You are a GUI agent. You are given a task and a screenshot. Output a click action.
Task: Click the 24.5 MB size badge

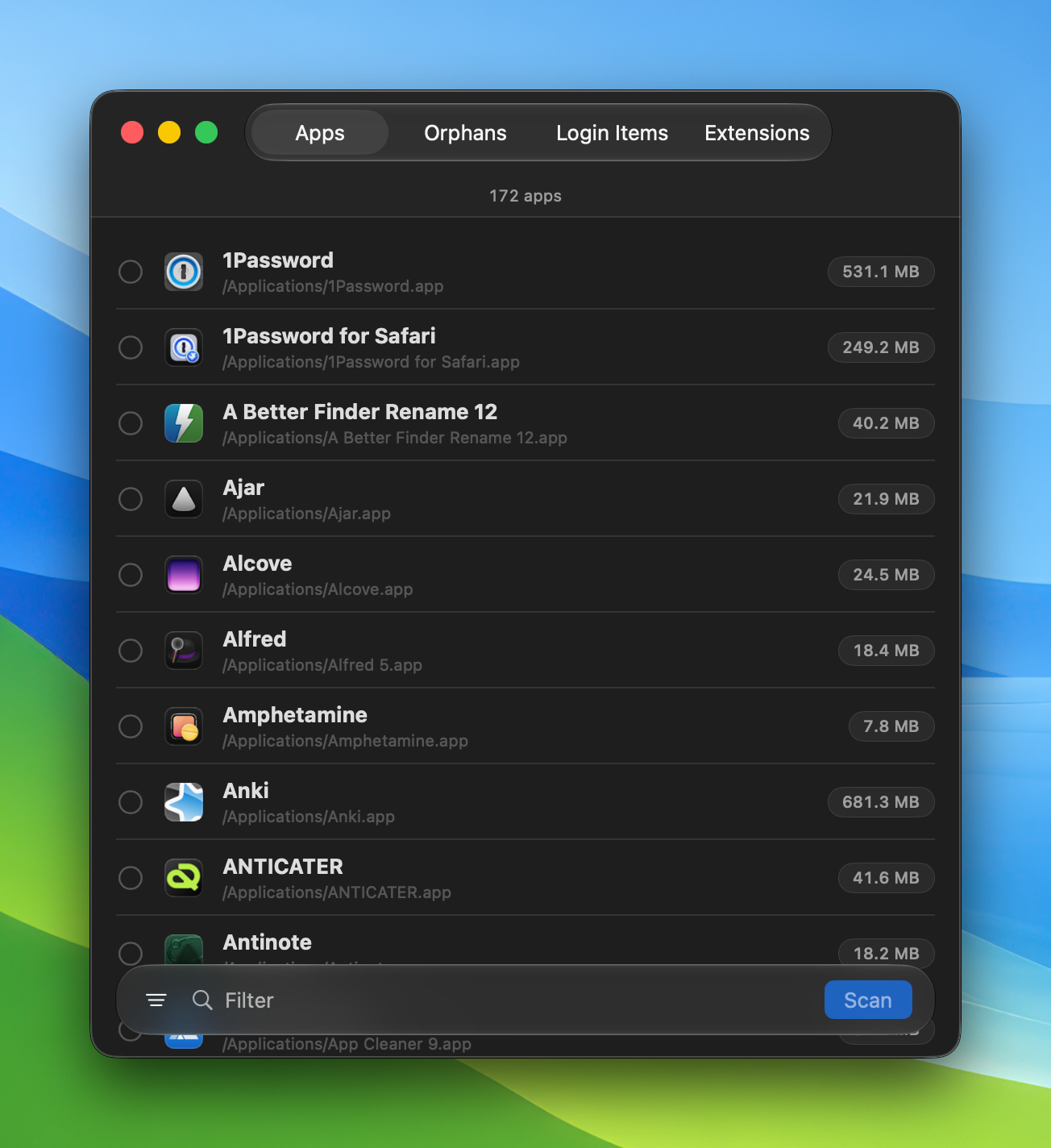tap(887, 575)
